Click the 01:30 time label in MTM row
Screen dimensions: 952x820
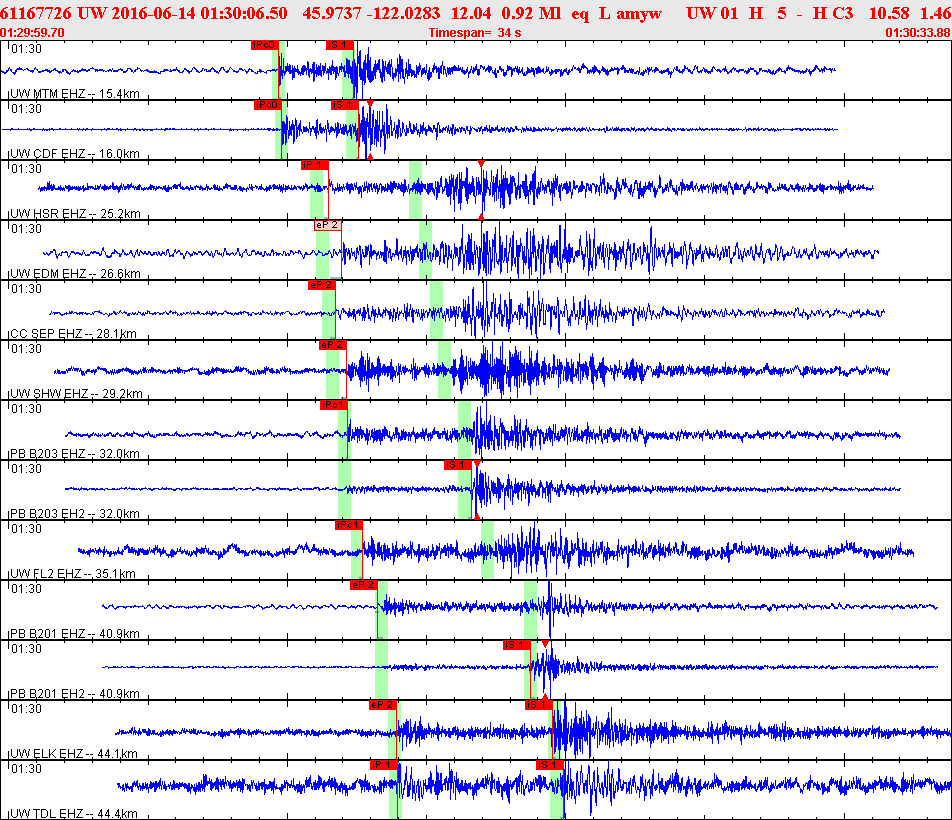[27, 49]
